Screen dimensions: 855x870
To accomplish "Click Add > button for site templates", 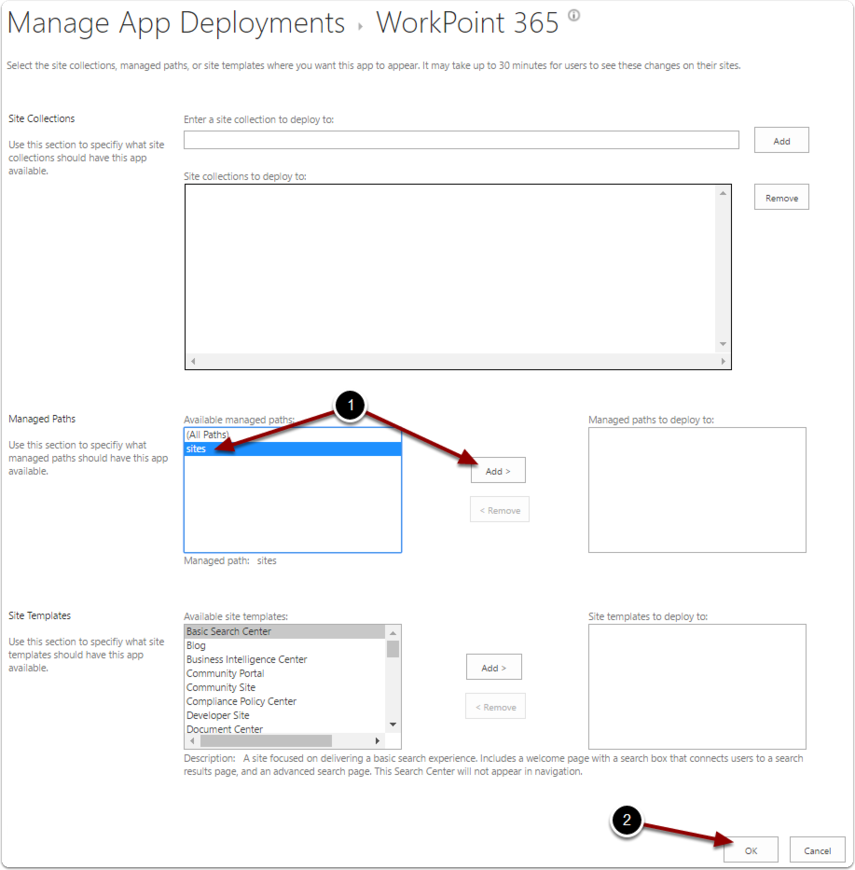I will tap(493, 667).
